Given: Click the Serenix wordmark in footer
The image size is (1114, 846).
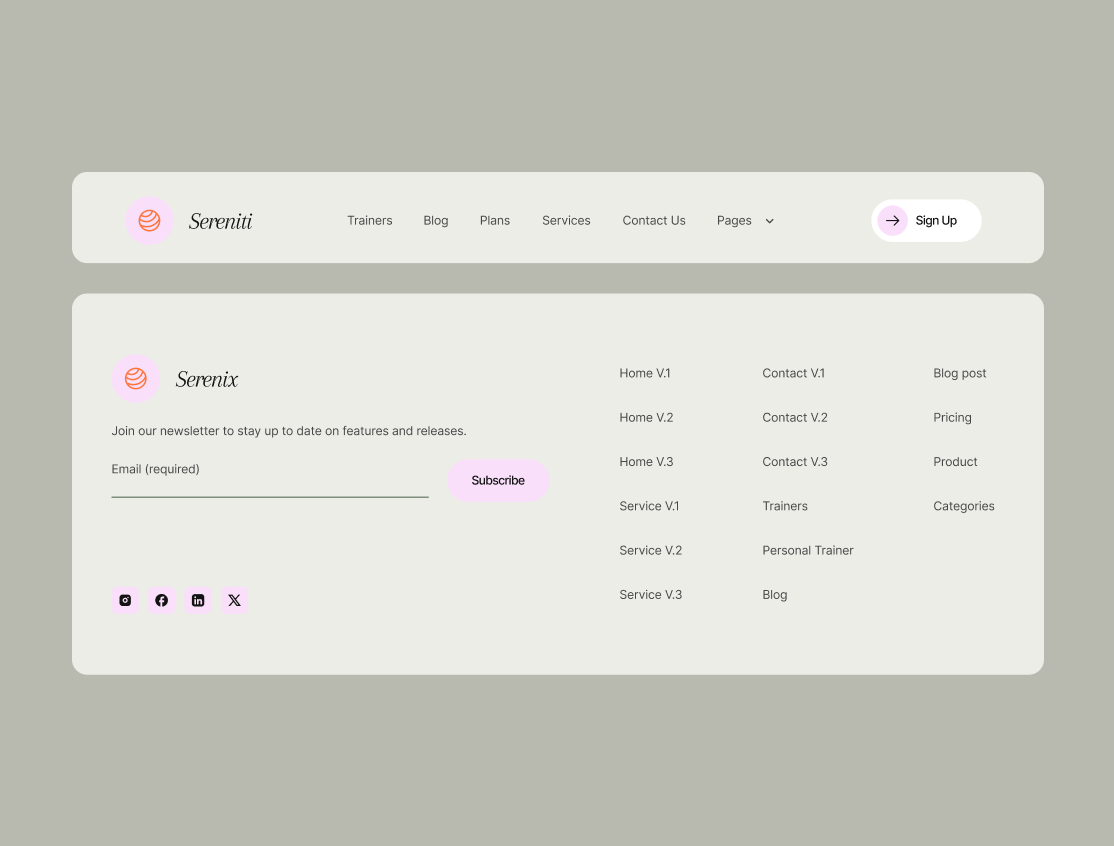Looking at the screenshot, I should (x=207, y=379).
